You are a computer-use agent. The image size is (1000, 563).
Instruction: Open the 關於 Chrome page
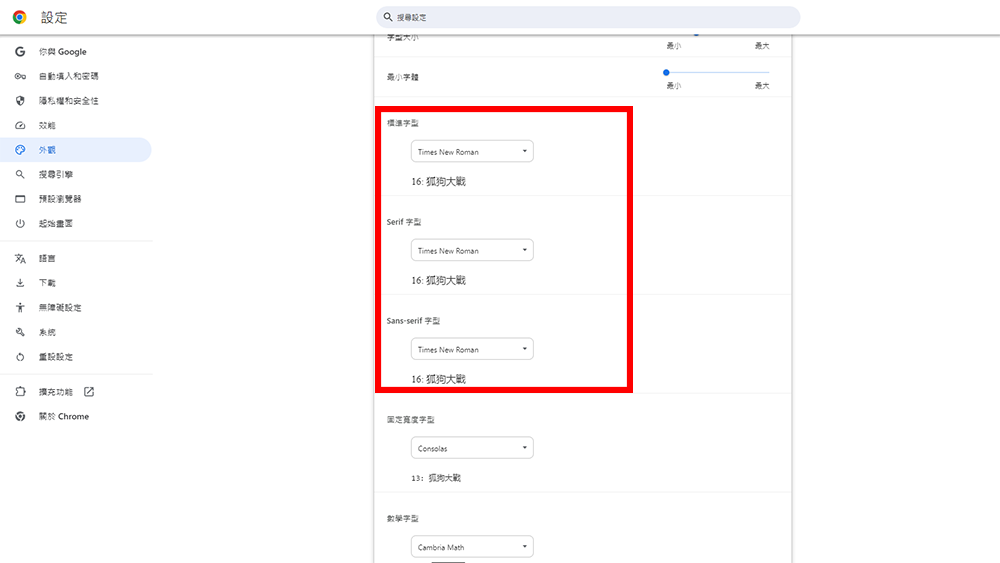(x=63, y=417)
